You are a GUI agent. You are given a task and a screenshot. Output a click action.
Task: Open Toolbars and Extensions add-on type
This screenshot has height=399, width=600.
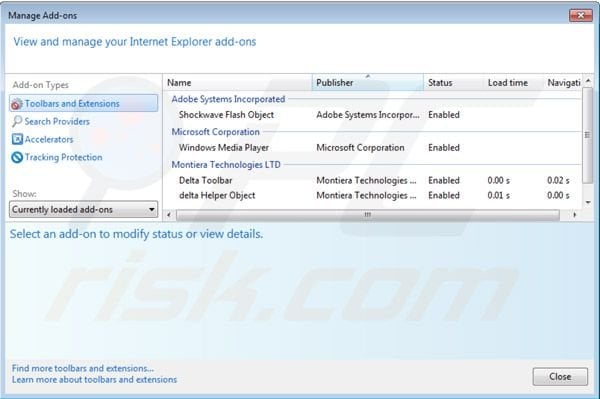(x=84, y=103)
